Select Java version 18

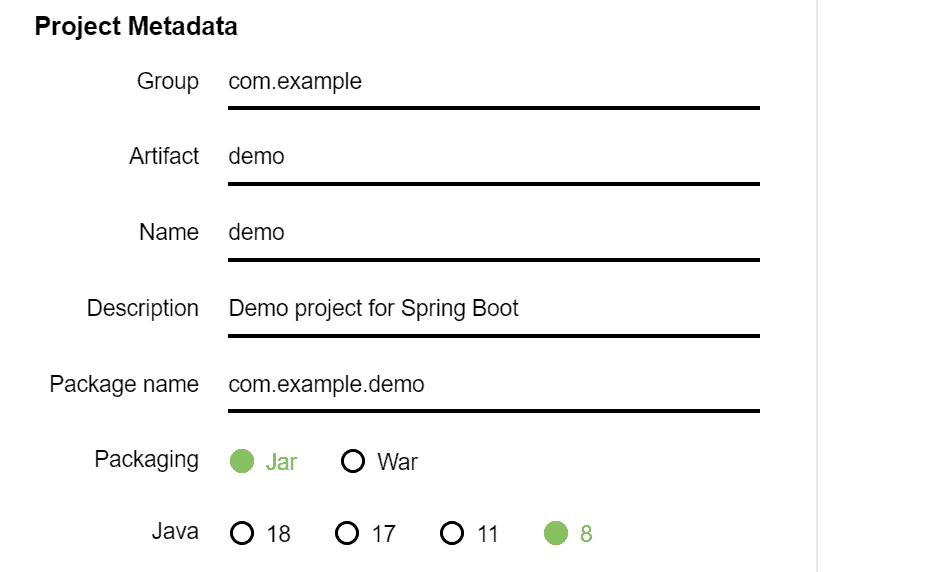[242, 533]
